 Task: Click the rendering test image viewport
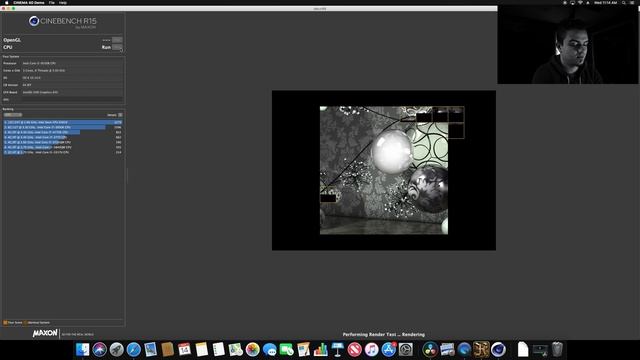click(384, 170)
